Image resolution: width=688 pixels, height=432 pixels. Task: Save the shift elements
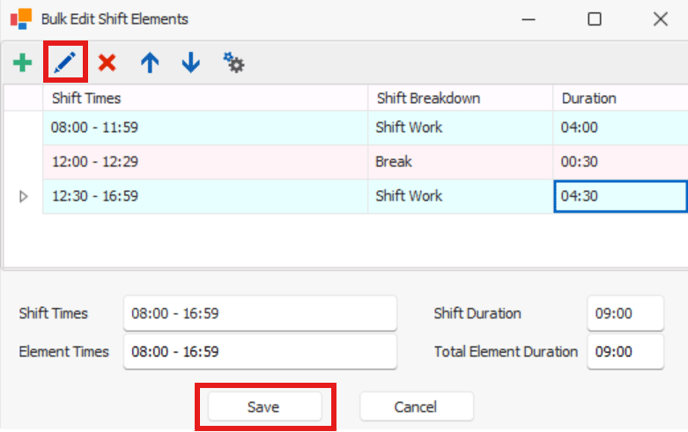[263, 407]
